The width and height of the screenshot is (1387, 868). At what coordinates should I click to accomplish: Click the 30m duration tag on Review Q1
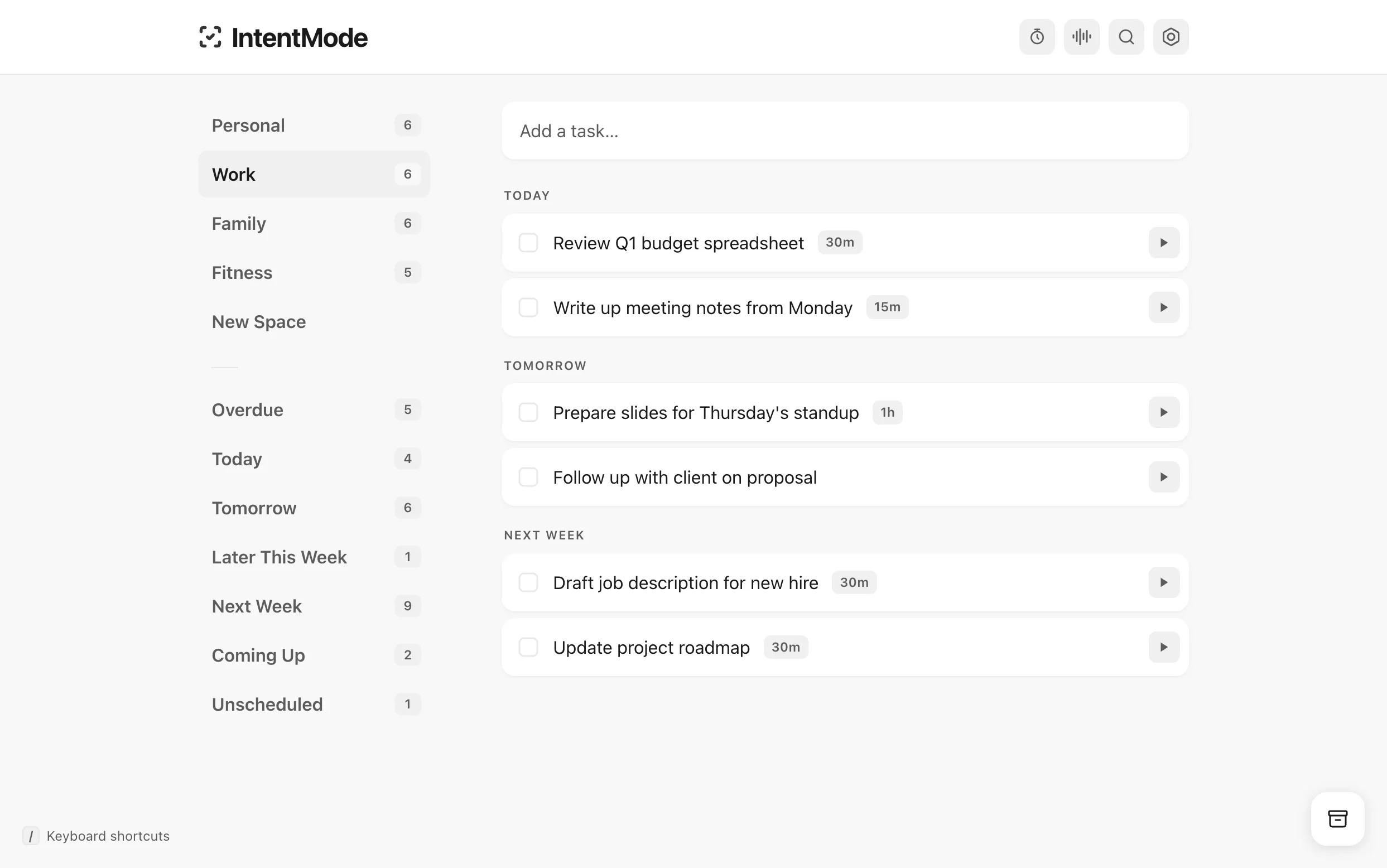coord(839,243)
